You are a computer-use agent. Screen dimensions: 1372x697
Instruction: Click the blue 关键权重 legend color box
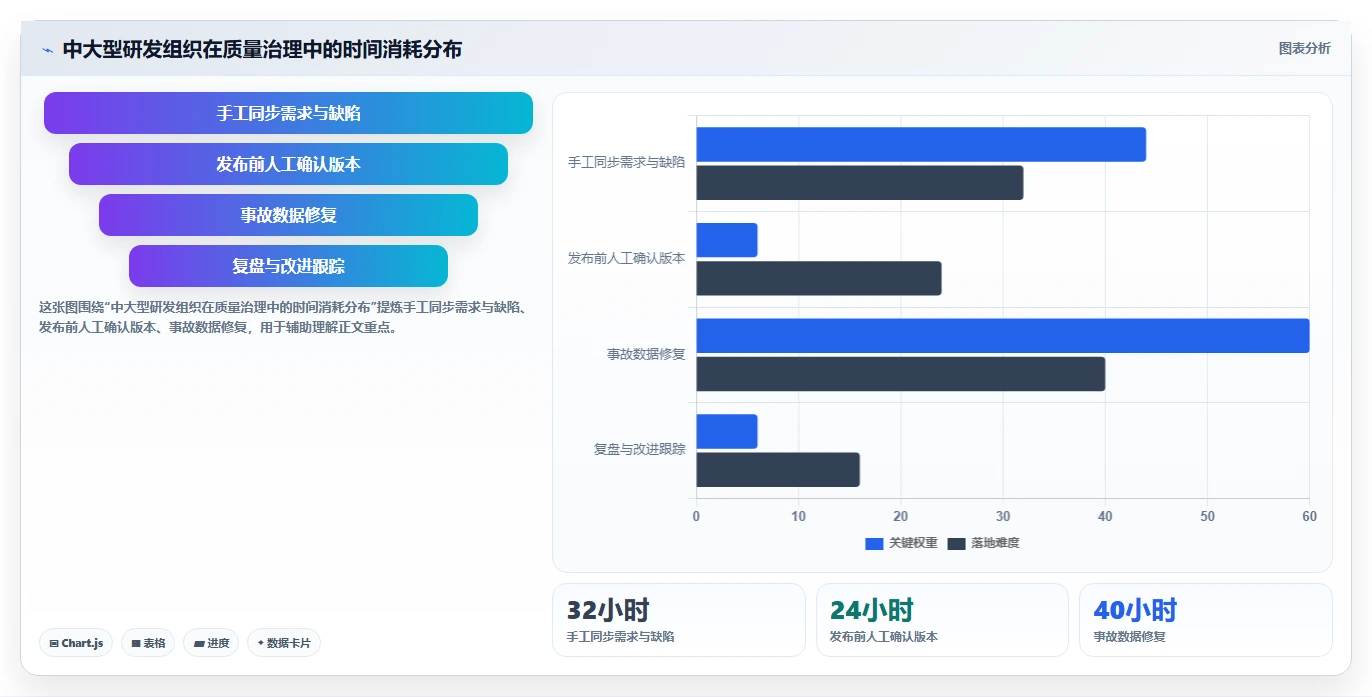[x=874, y=543]
